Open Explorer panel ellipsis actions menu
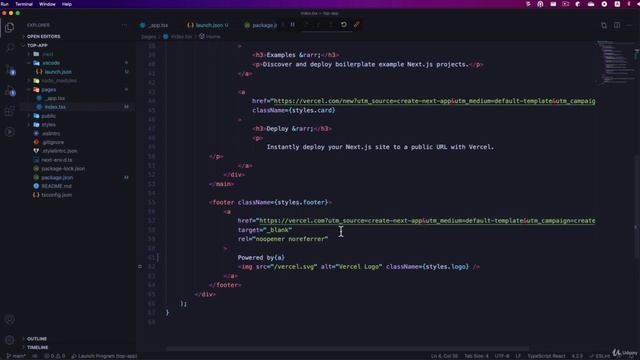This screenshot has width=640, height=360. (x=124, y=25)
